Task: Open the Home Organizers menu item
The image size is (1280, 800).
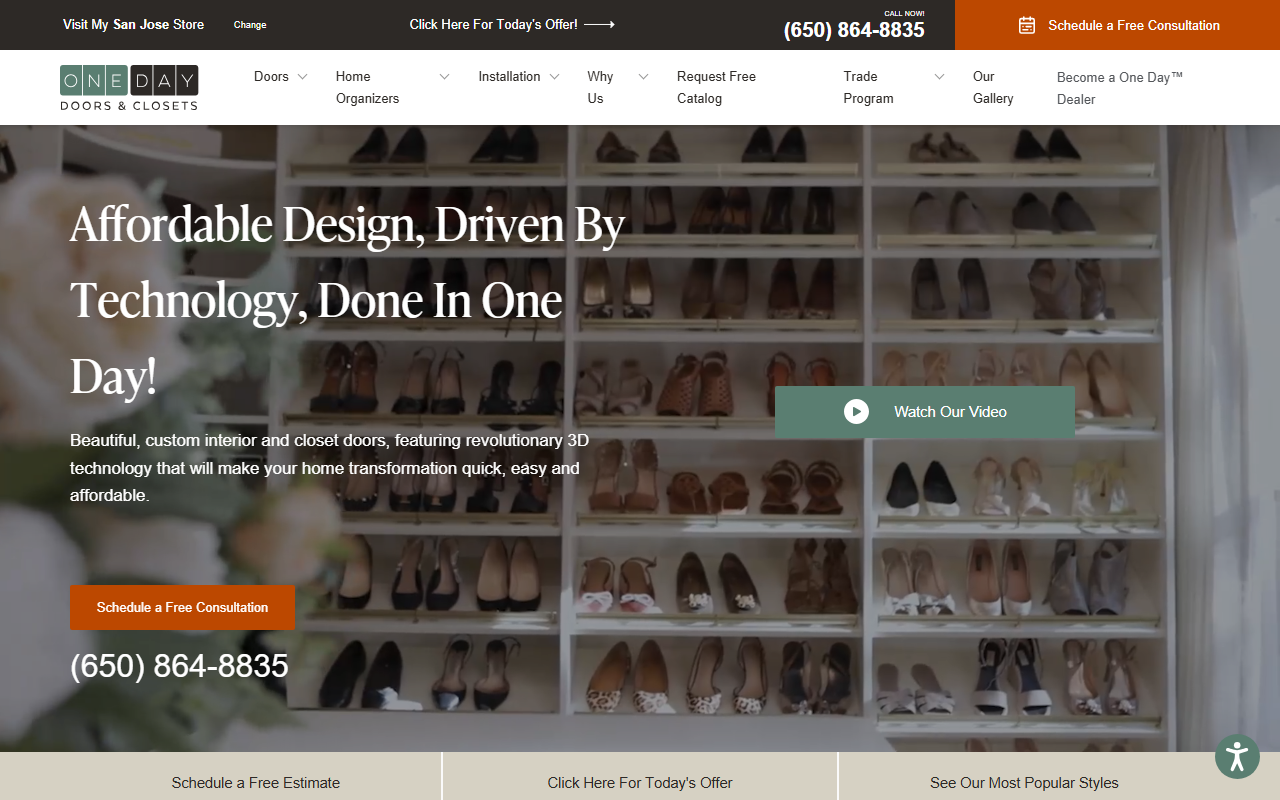Action: coord(367,87)
